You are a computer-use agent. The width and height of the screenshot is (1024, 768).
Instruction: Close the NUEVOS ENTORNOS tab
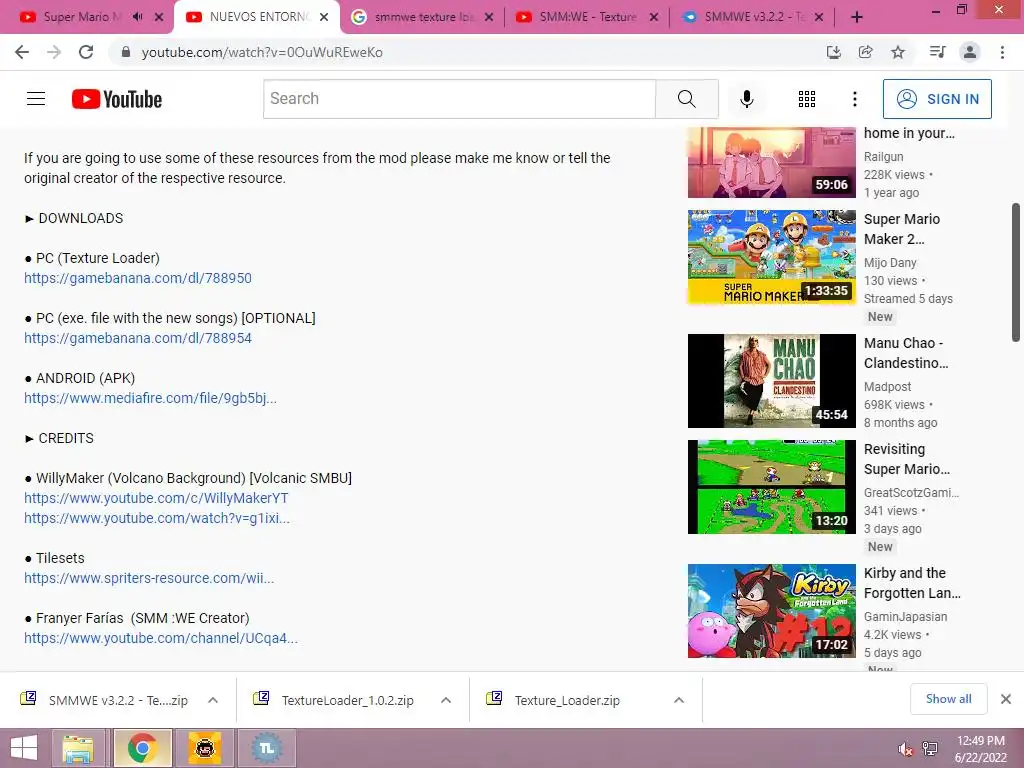324,18
